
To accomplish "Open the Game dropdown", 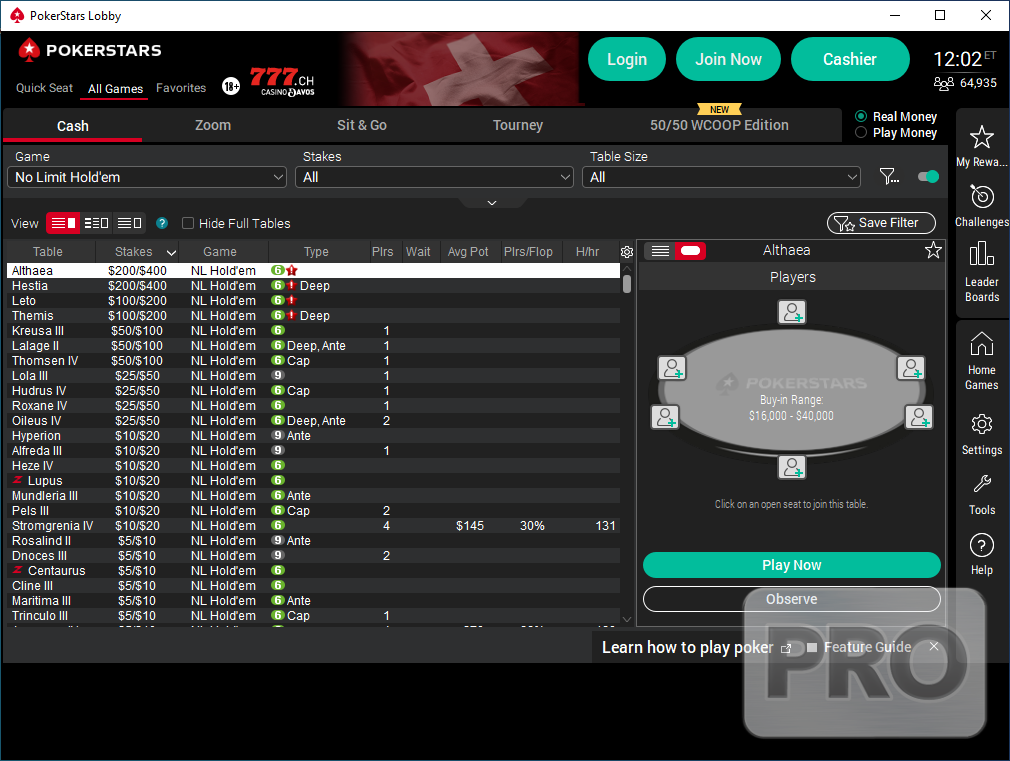I will pyautogui.click(x=147, y=177).
